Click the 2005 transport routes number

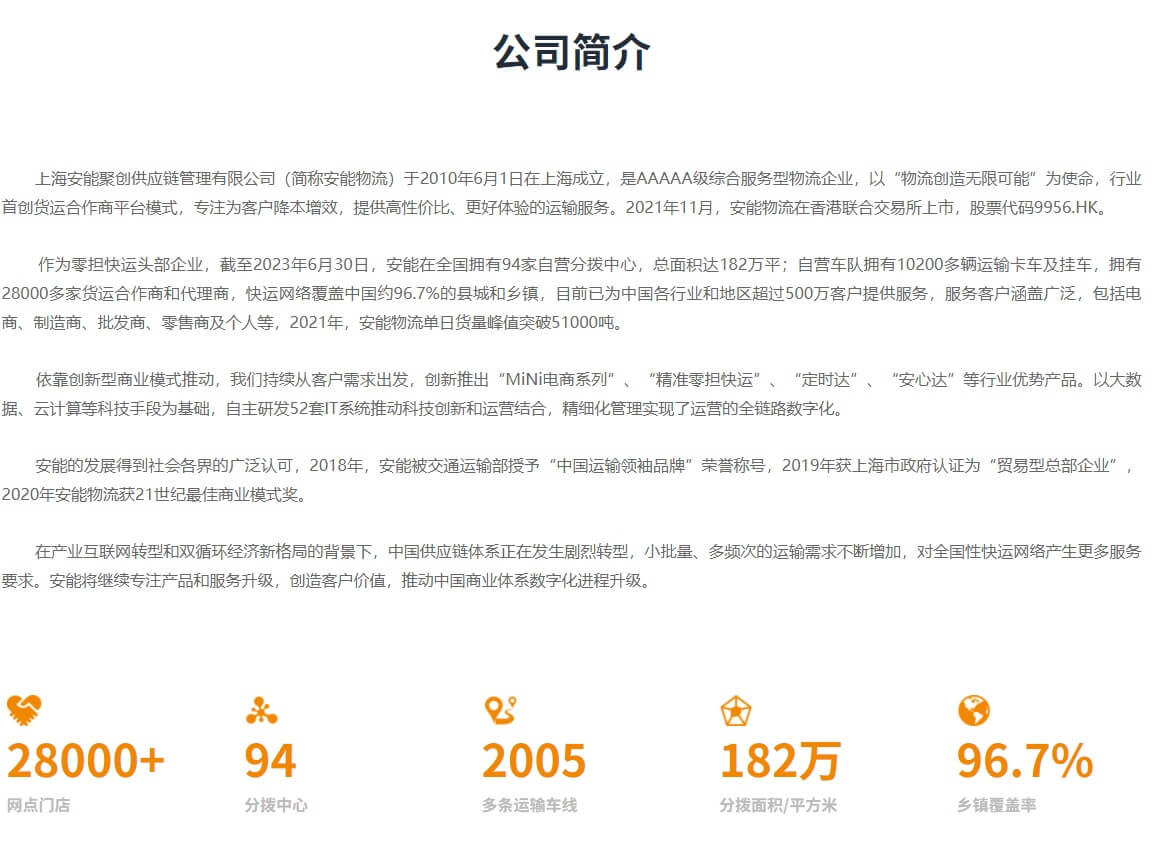tap(534, 761)
